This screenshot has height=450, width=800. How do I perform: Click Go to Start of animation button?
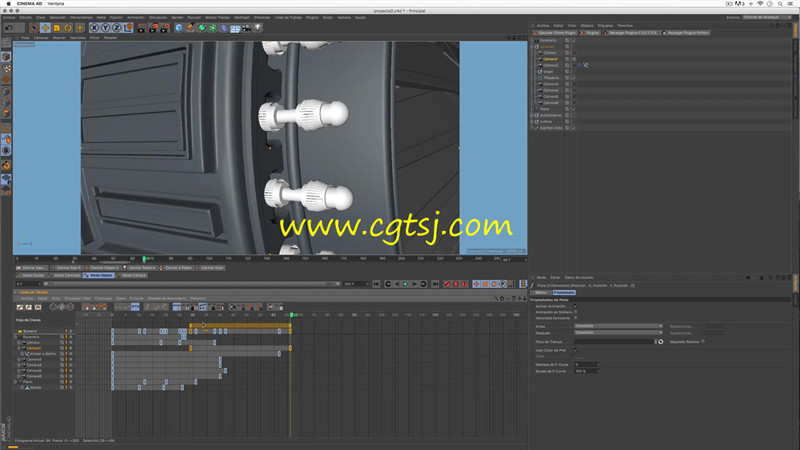tap(377, 284)
